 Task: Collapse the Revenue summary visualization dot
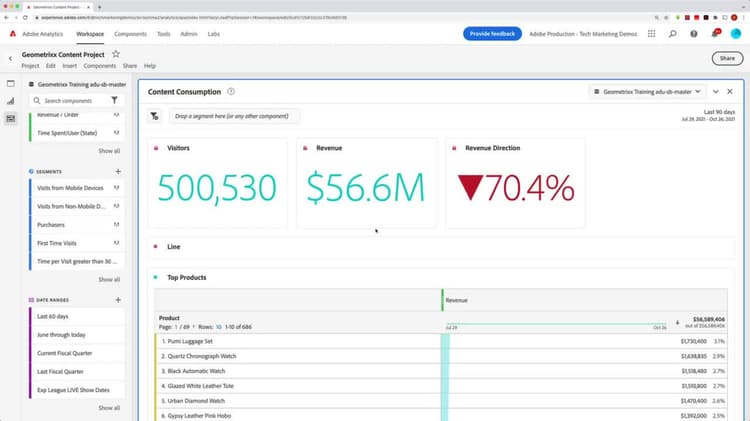point(305,148)
